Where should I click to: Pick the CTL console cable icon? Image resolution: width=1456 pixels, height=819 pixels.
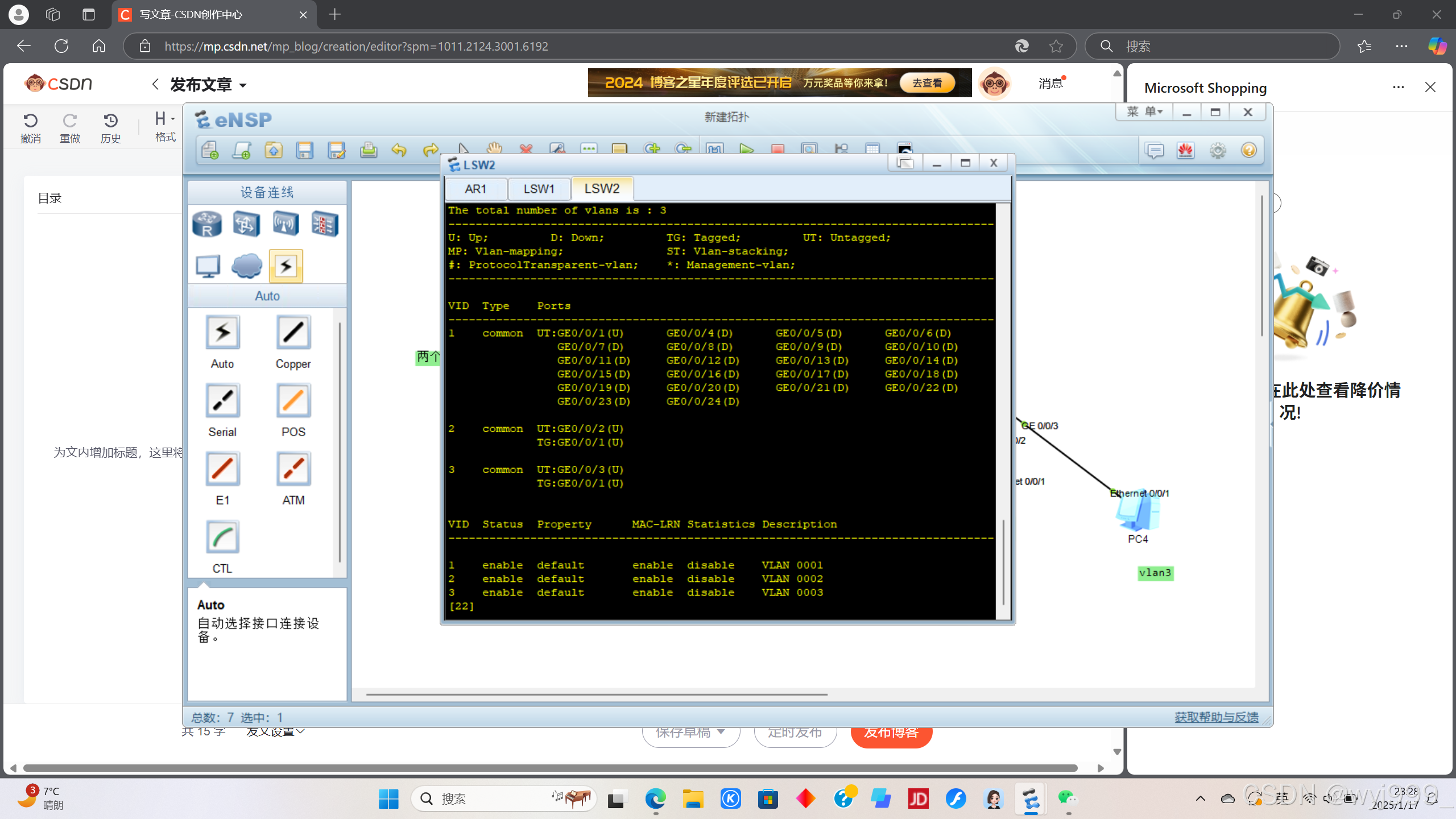click(x=222, y=537)
